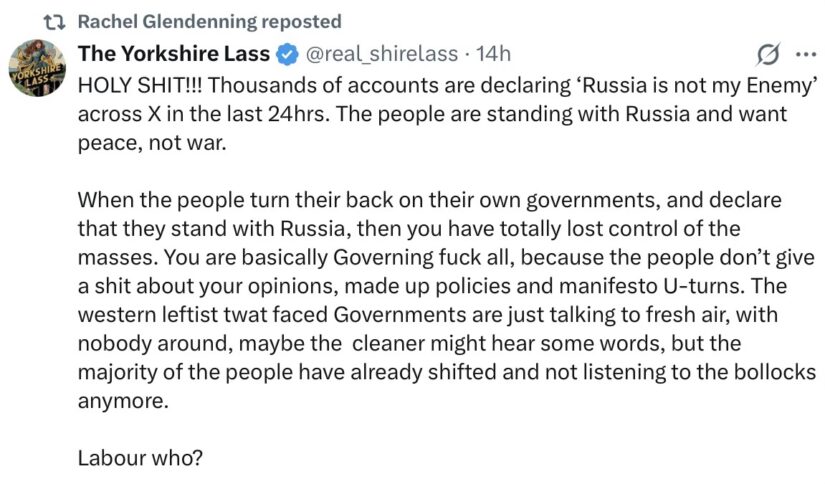Click the word 'reposted' in the header
This screenshot has width=825, height=484.
301,22
